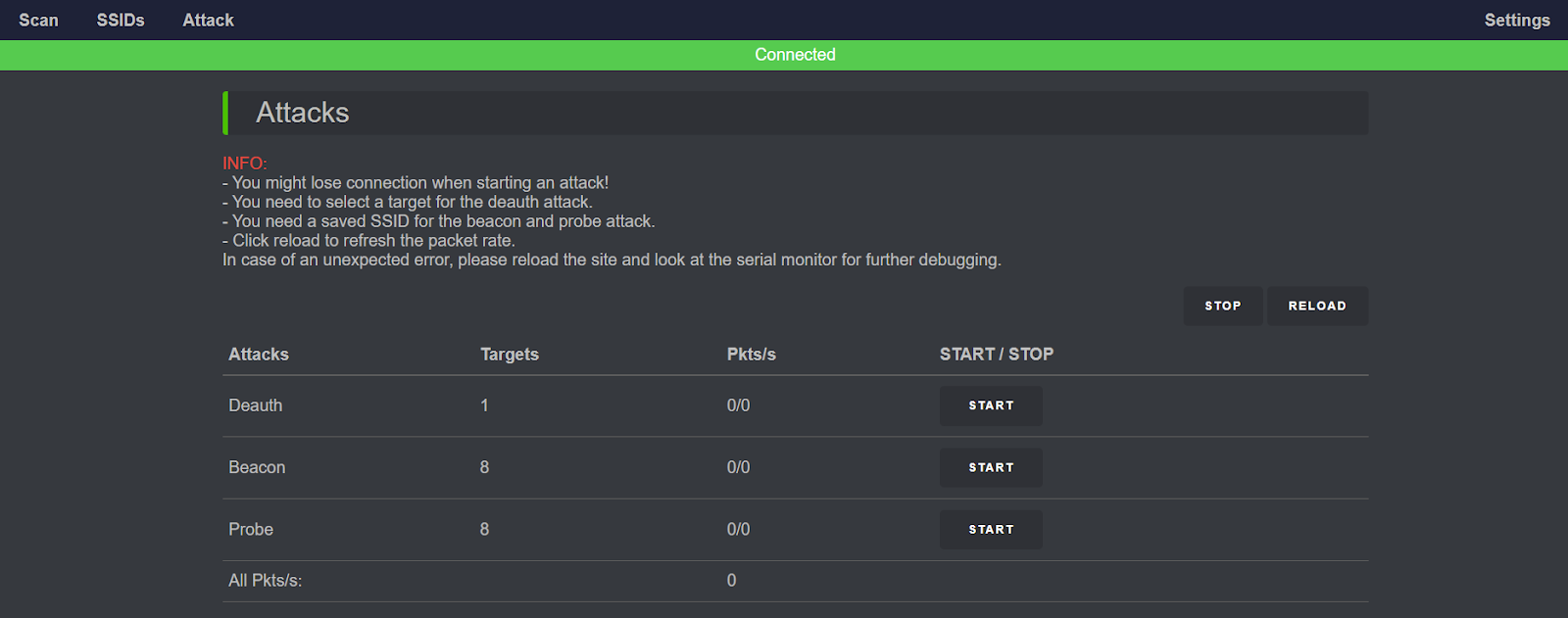Click the Targets column header
Viewport: 1568px width, 618px height.
tap(510, 355)
